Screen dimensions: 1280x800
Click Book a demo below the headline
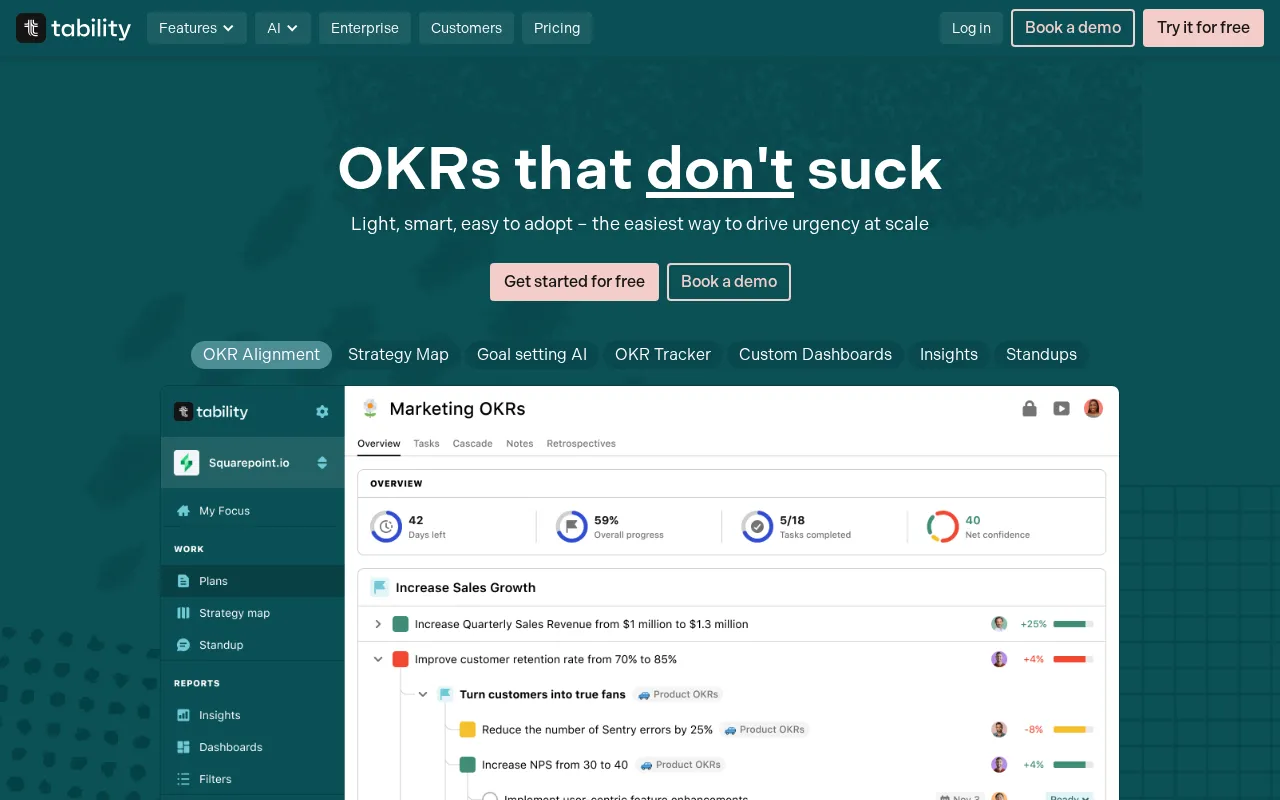729,282
